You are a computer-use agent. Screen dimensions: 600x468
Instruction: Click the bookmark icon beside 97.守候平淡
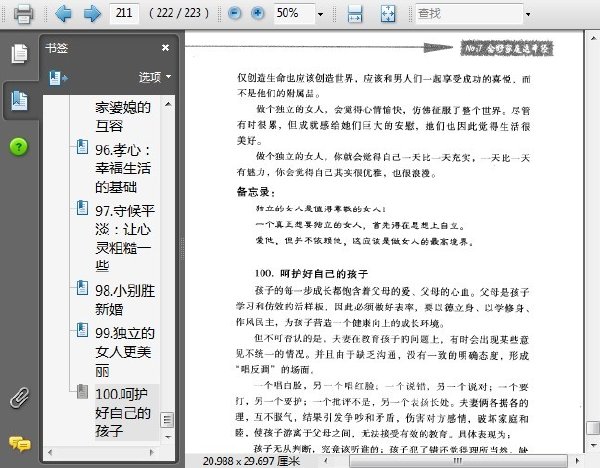point(82,208)
